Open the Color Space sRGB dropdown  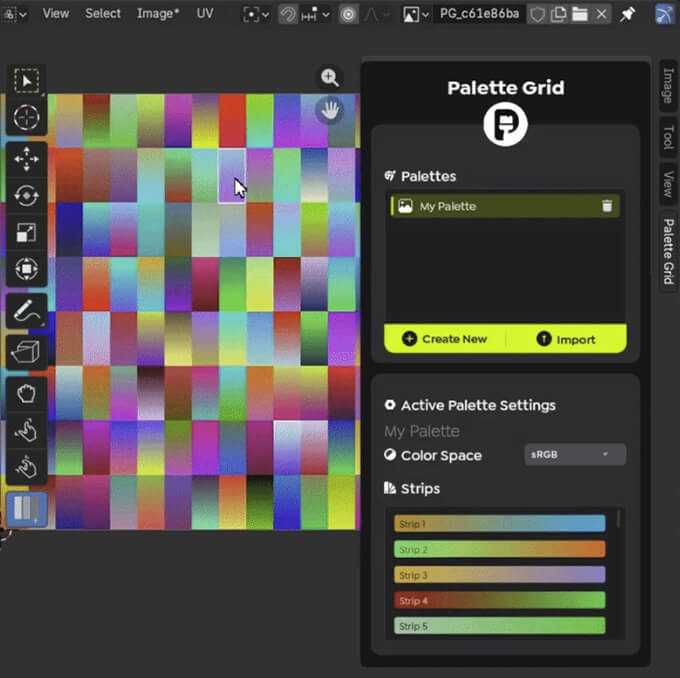tap(575, 455)
